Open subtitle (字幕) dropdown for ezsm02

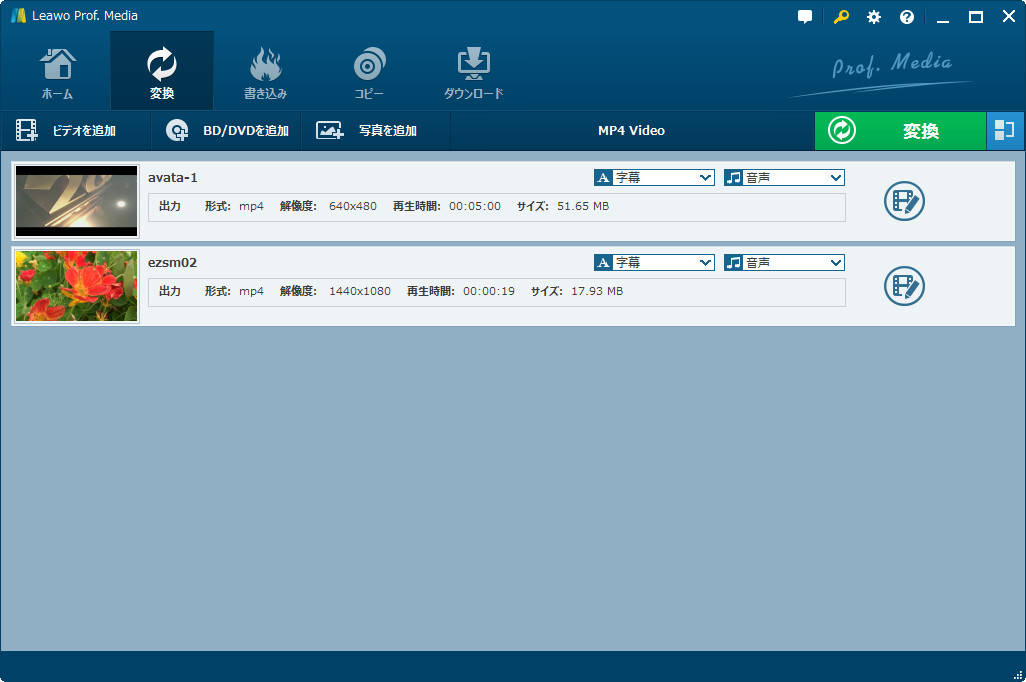[654, 262]
